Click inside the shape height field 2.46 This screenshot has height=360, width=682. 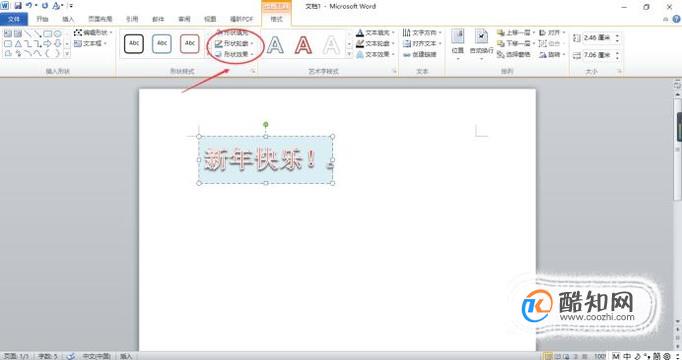click(596, 38)
